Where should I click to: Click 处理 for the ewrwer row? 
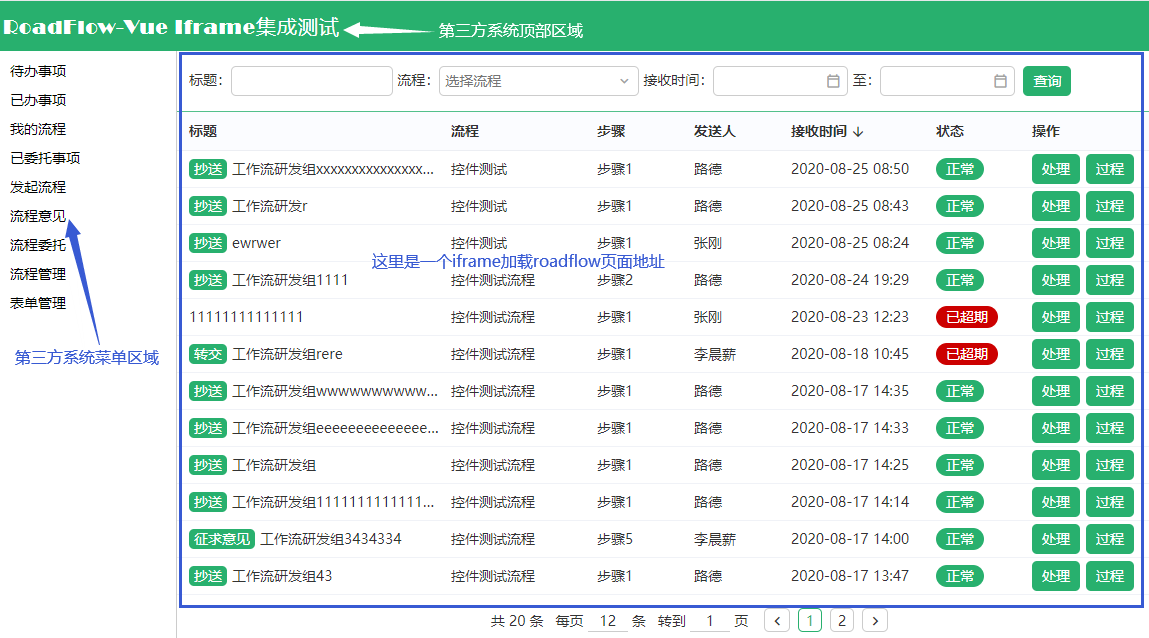click(x=1056, y=243)
